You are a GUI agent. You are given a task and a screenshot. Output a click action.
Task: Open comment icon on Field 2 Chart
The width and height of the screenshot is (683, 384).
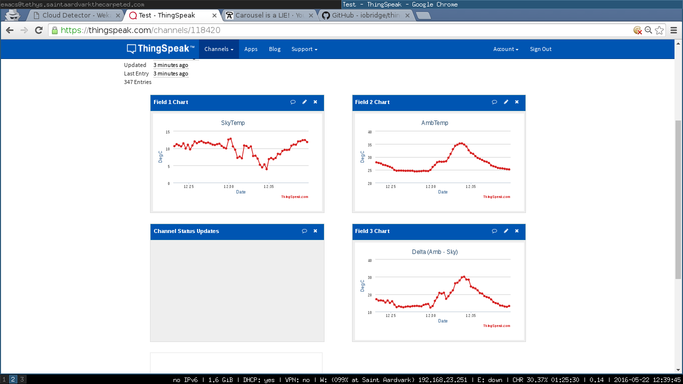click(x=494, y=102)
